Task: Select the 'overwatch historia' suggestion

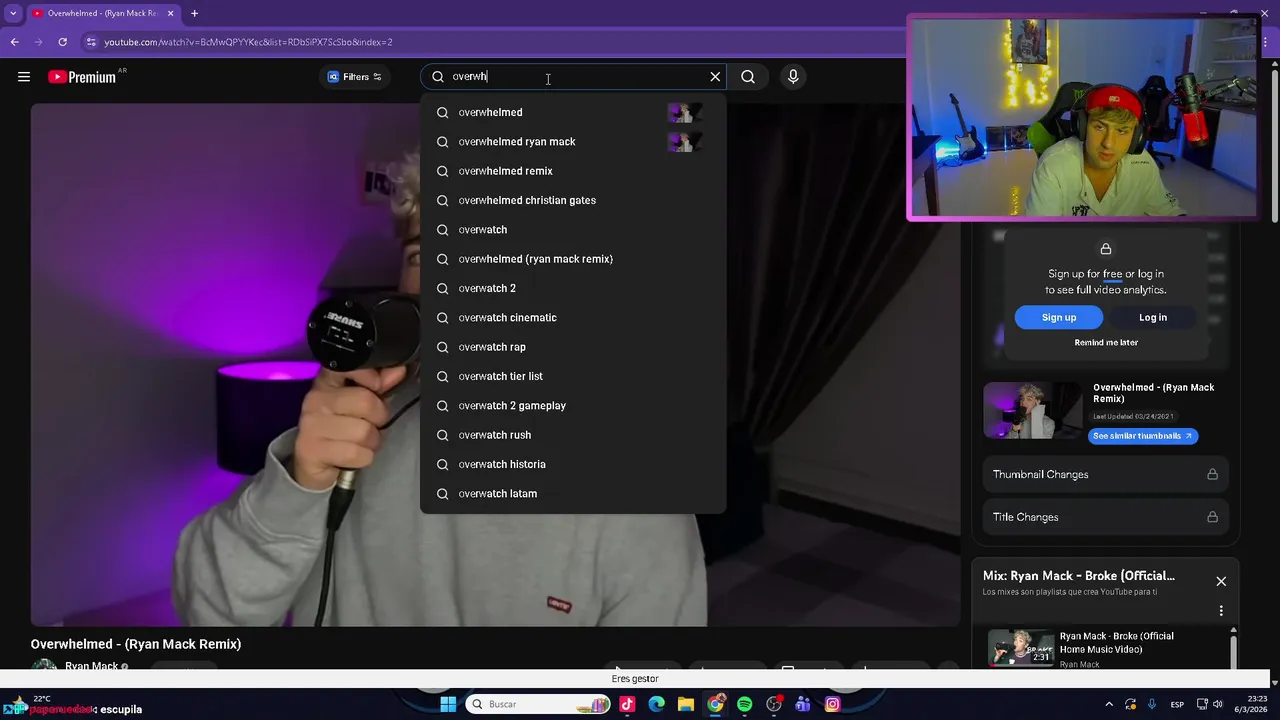Action: point(573,464)
